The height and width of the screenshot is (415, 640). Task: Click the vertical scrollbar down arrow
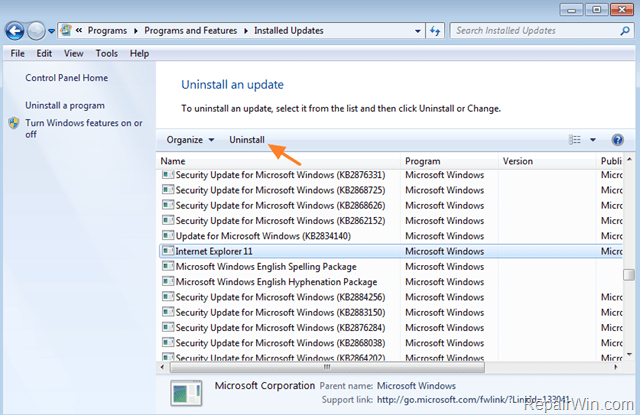[x=629, y=354]
